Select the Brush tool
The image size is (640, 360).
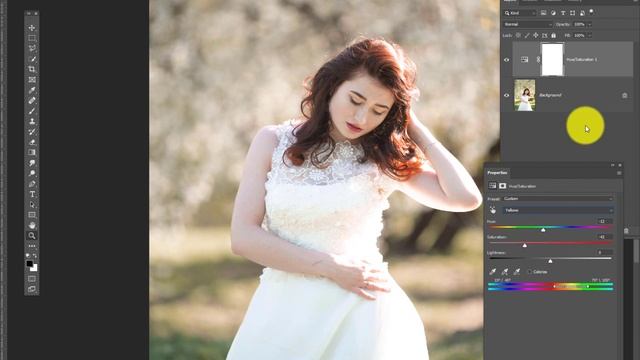point(32,111)
